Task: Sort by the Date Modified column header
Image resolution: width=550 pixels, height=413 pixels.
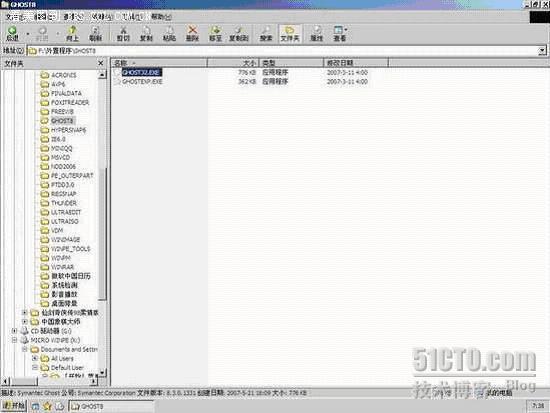Action: [356, 63]
